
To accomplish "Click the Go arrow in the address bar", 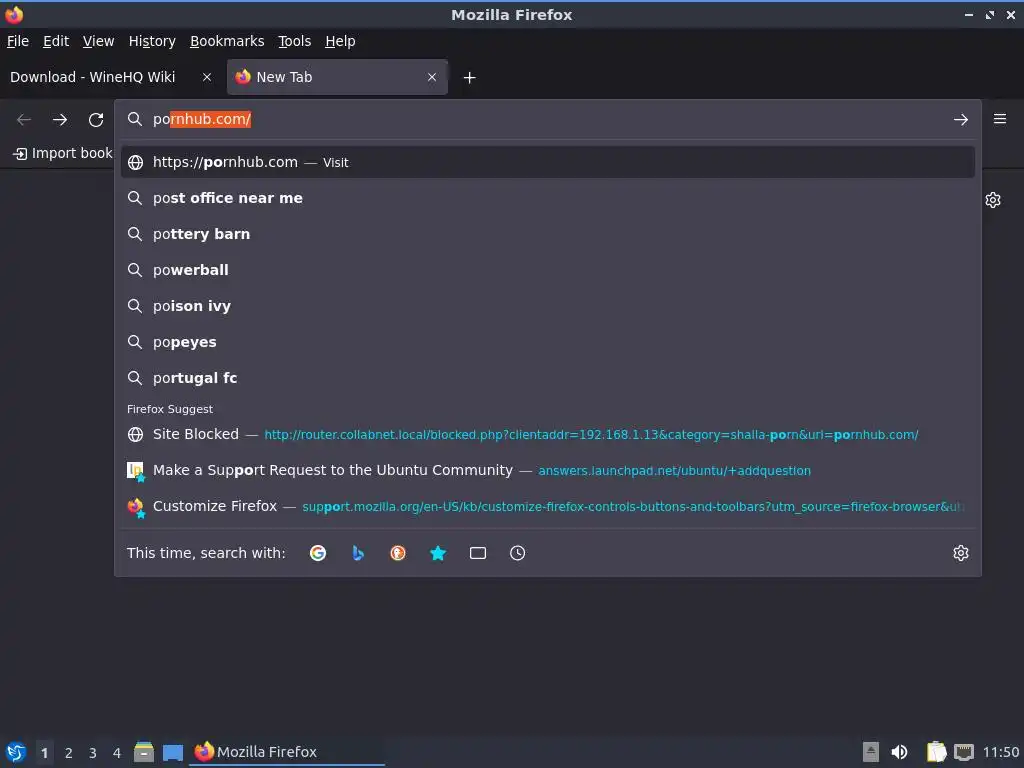I will pos(961,120).
